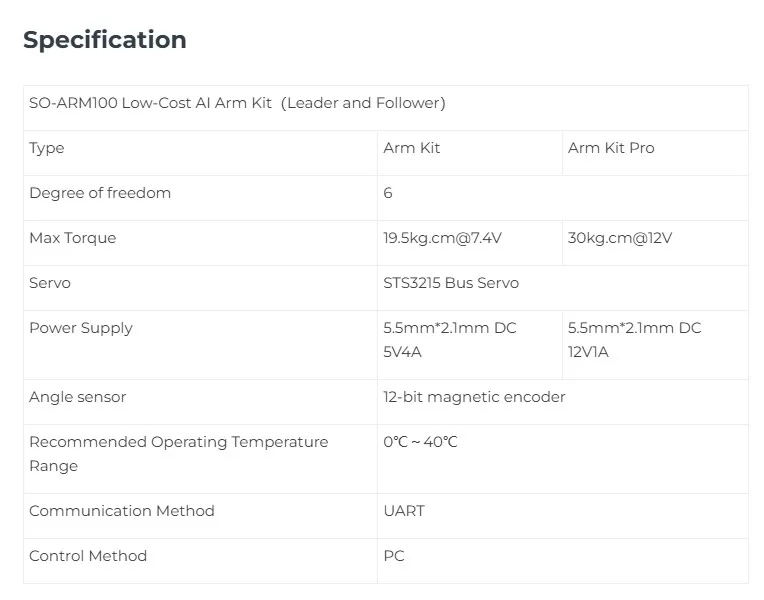Viewport: 764px width, 600px height.
Task: Click the value 6 for degree of freedom
Action: tap(388, 193)
